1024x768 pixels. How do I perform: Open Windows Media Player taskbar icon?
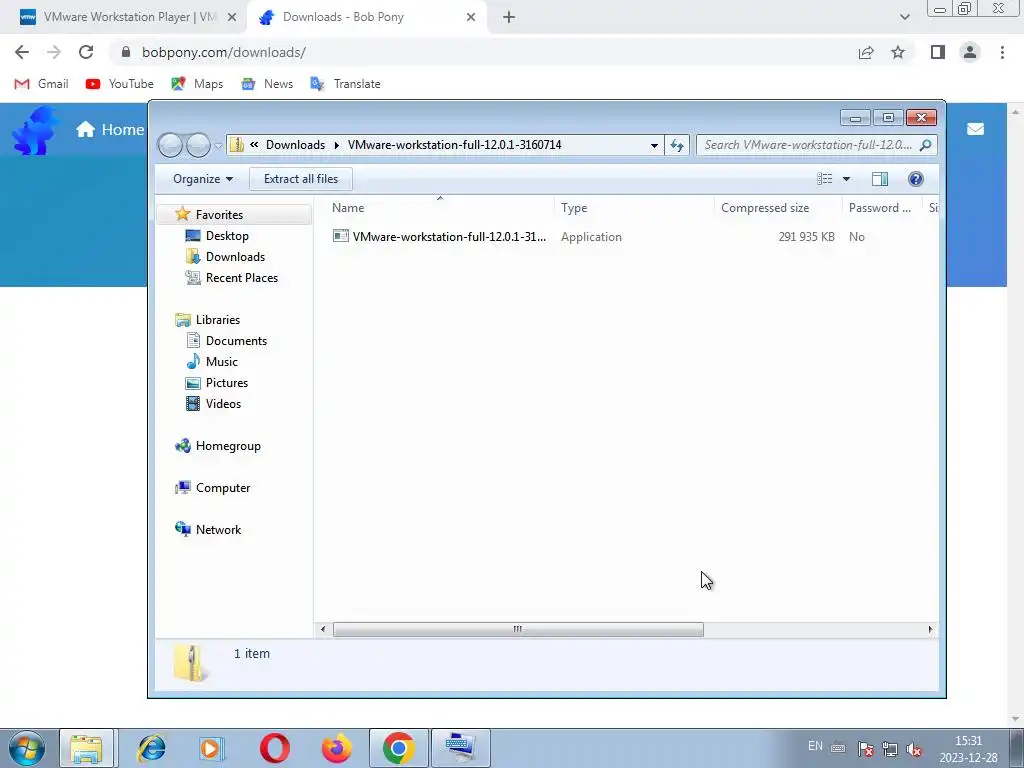[x=212, y=748]
